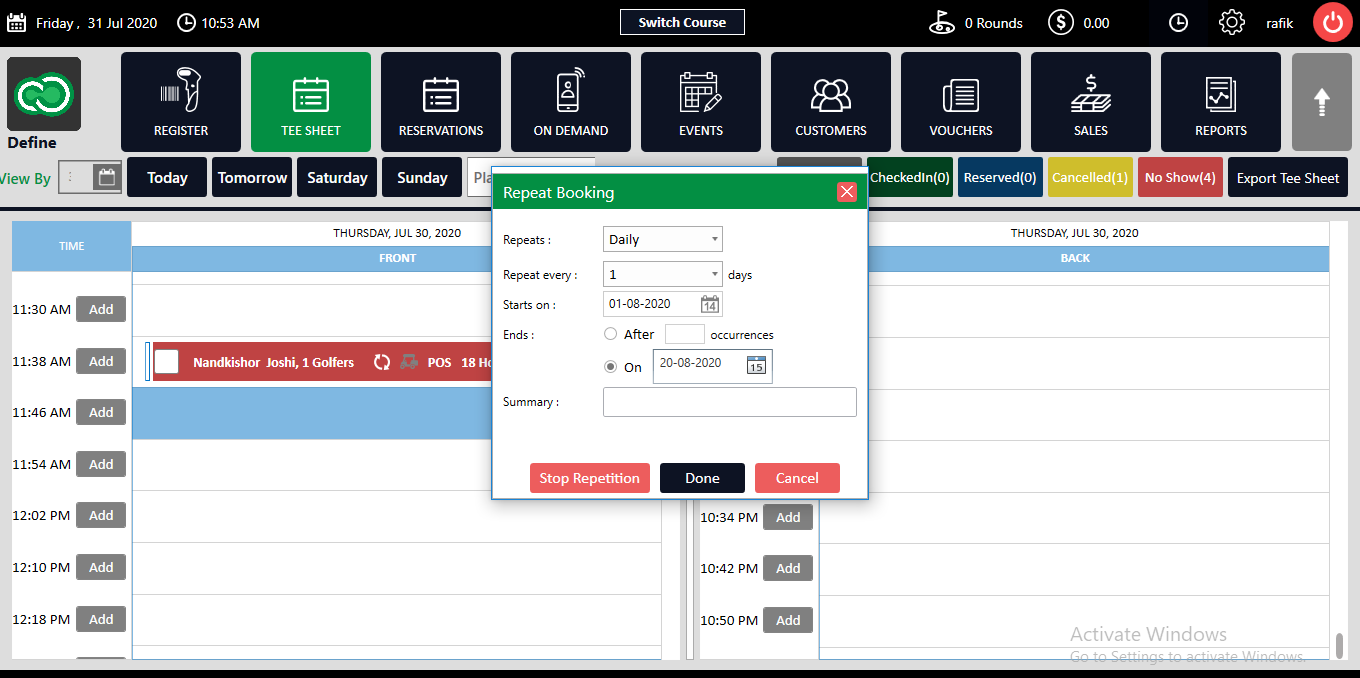Open the Events calendar module

[701, 102]
